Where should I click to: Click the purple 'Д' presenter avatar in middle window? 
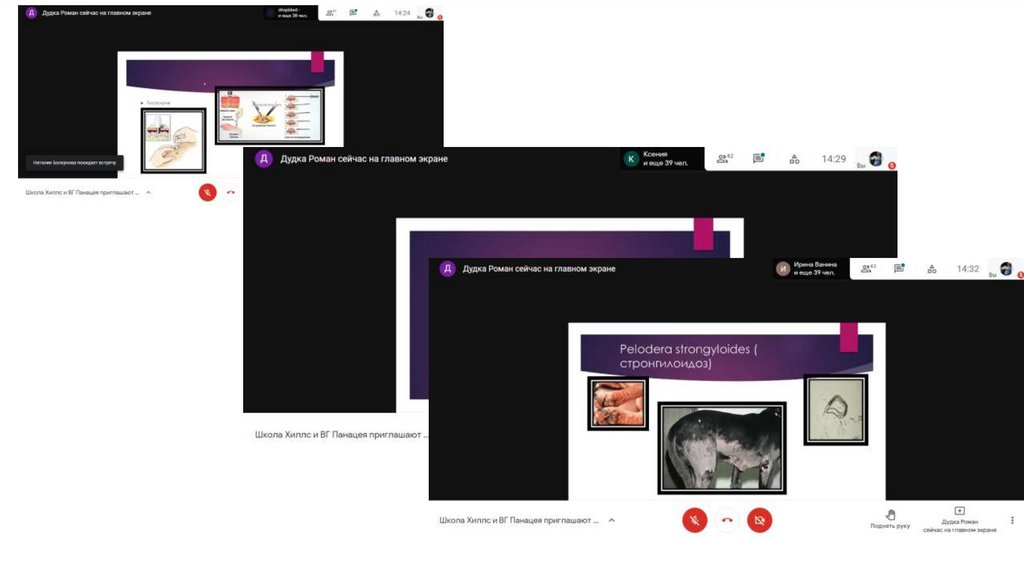point(264,159)
